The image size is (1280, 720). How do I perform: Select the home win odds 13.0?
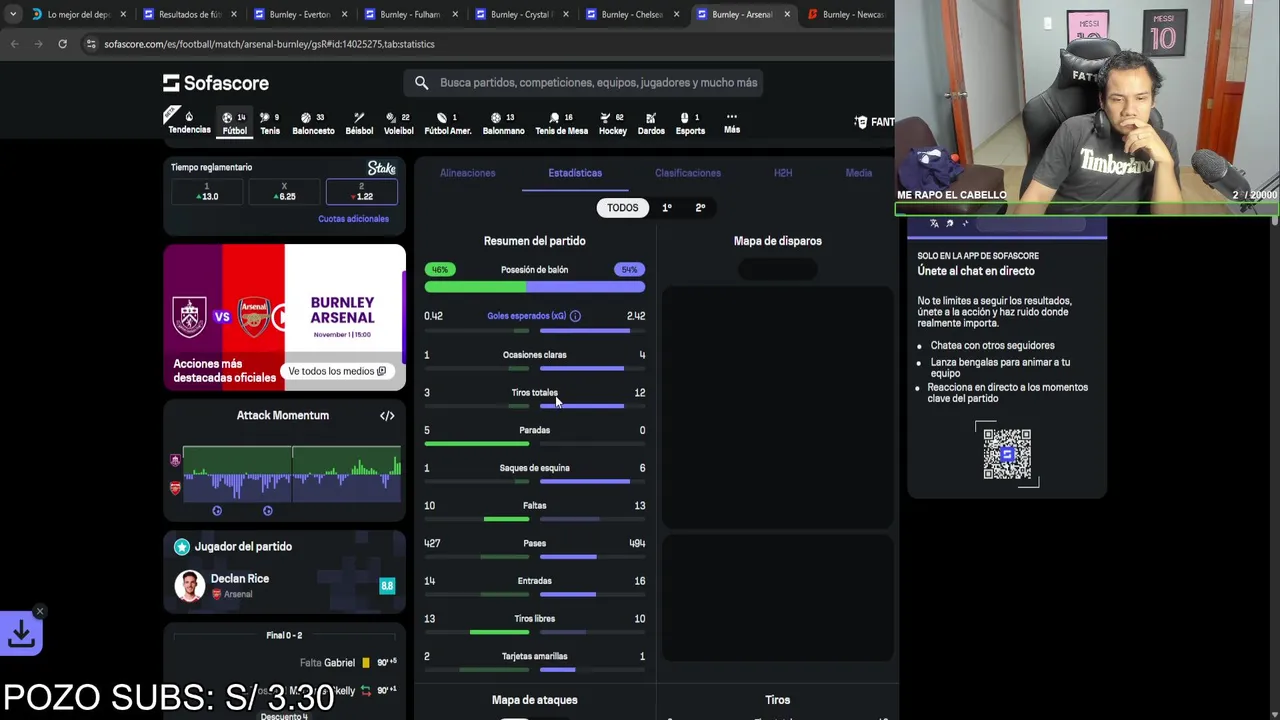(x=207, y=192)
